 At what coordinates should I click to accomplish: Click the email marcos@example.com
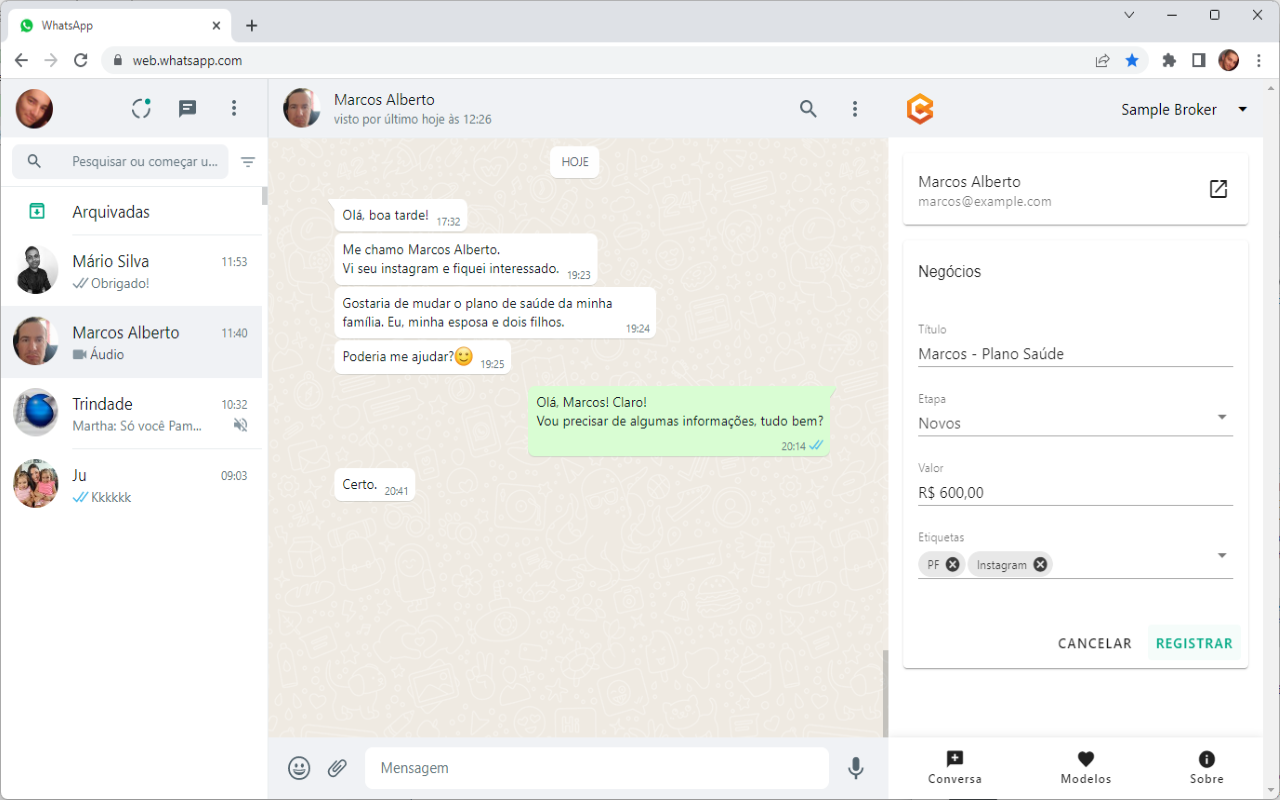point(985,202)
